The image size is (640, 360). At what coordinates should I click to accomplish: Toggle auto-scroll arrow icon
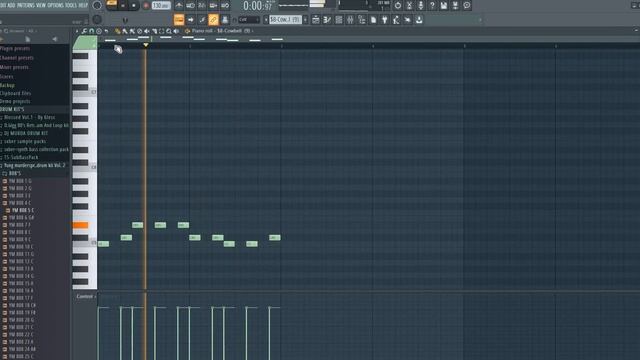click(191, 20)
